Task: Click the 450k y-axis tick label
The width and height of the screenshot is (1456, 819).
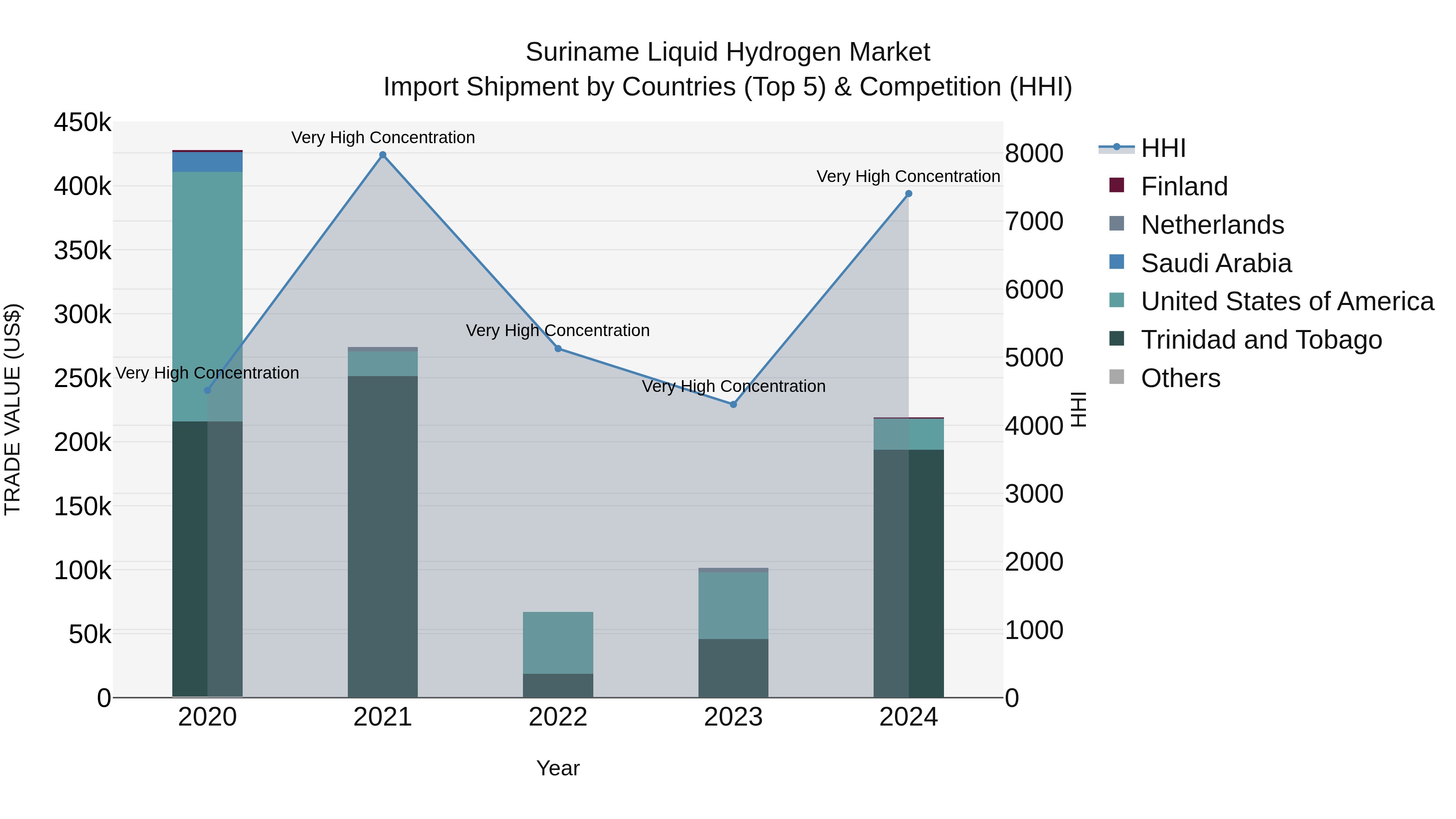Action: click(83, 122)
